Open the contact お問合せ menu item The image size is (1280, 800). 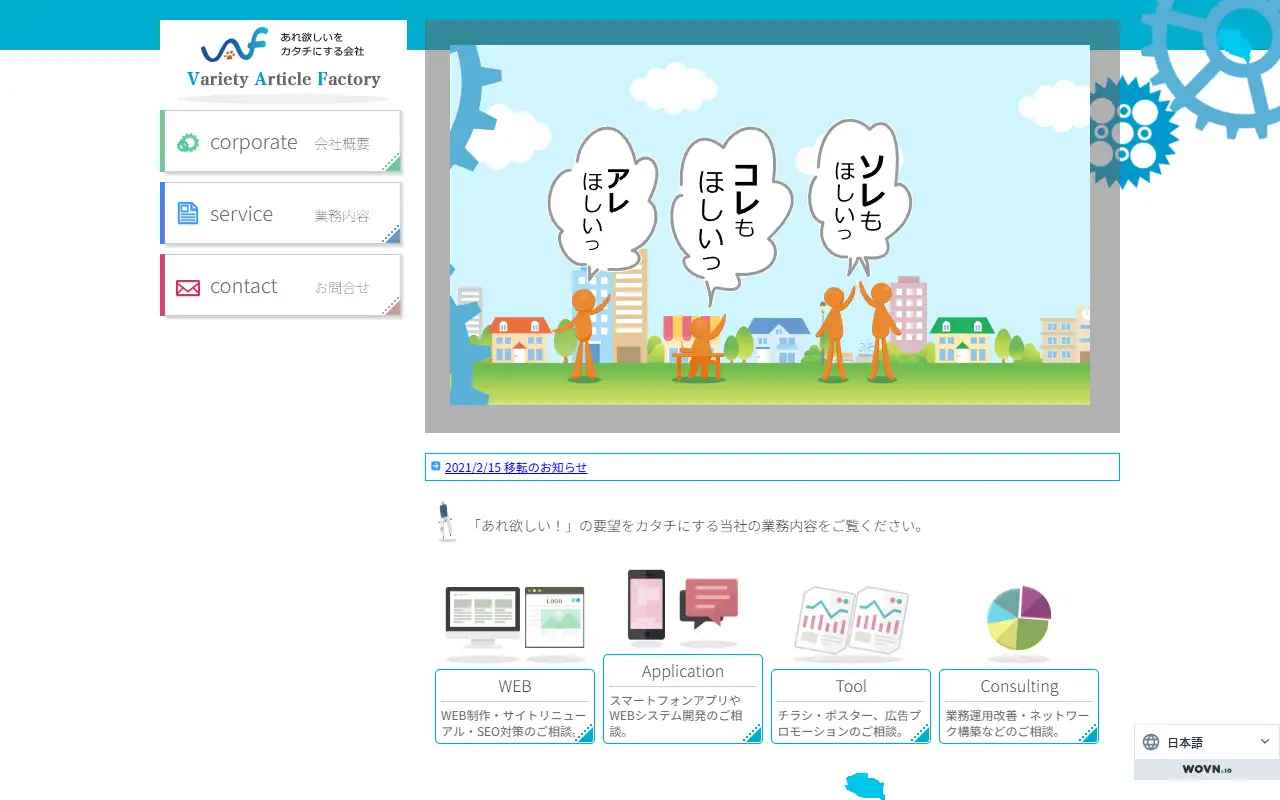[281, 286]
